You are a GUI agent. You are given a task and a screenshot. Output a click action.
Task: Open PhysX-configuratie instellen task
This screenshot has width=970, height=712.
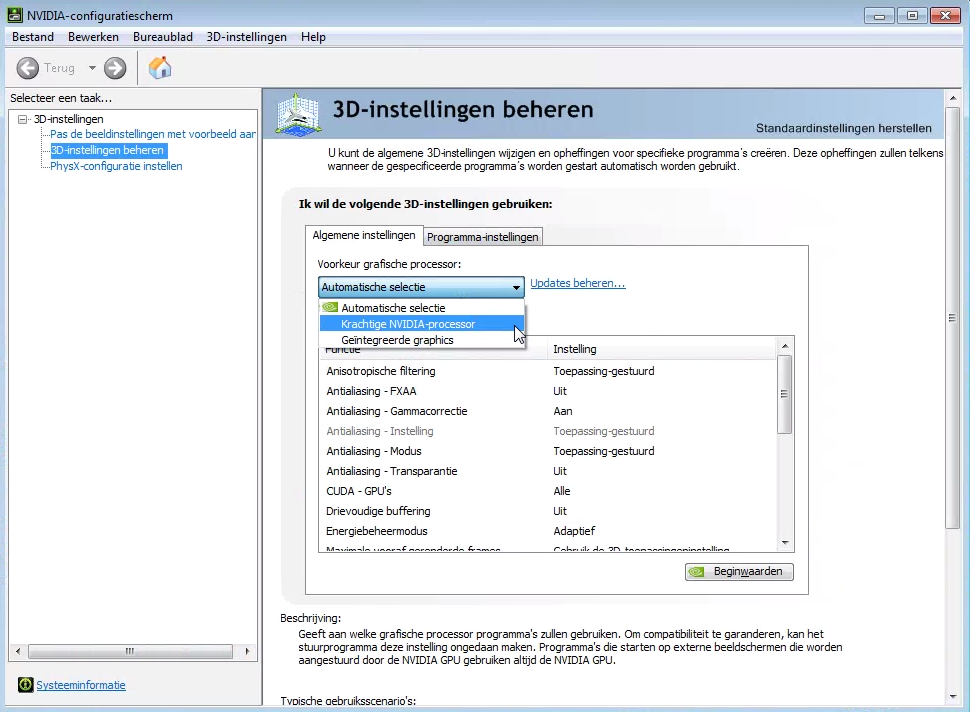coord(116,166)
